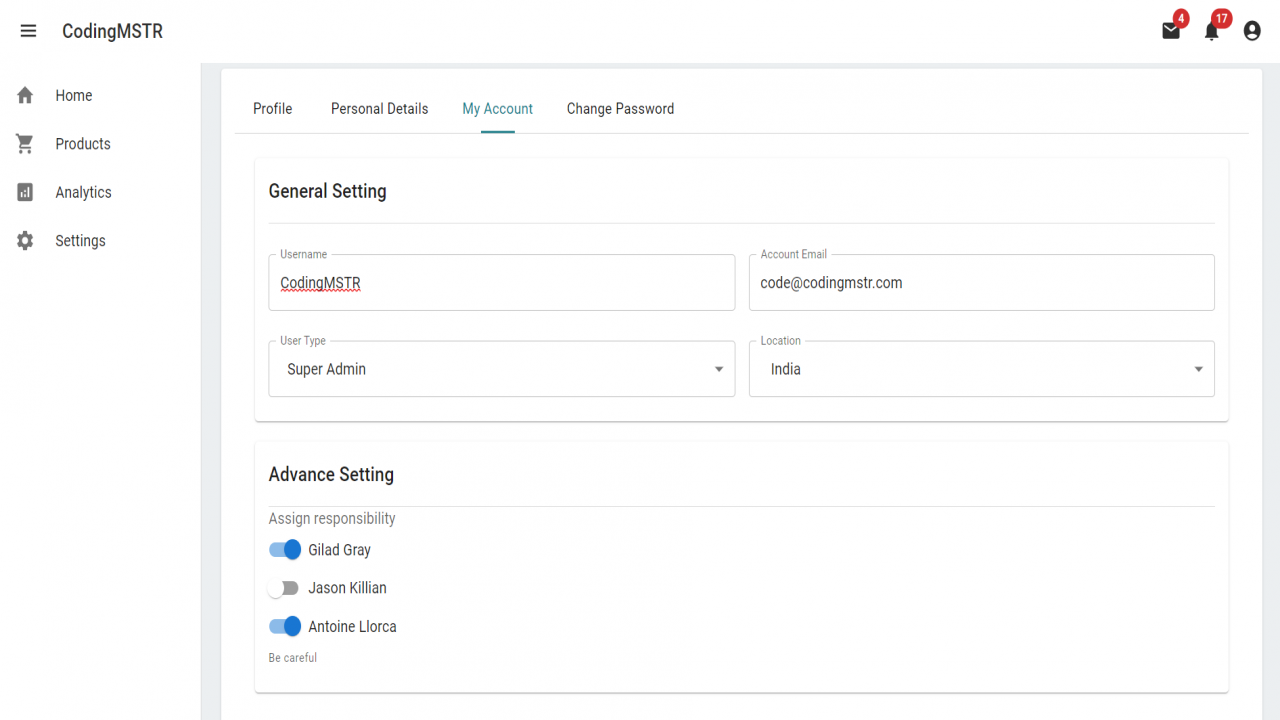Click into the Account Email field
Image resolution: width=1280 pixels, height=720 pixels.
pos(982,283)
